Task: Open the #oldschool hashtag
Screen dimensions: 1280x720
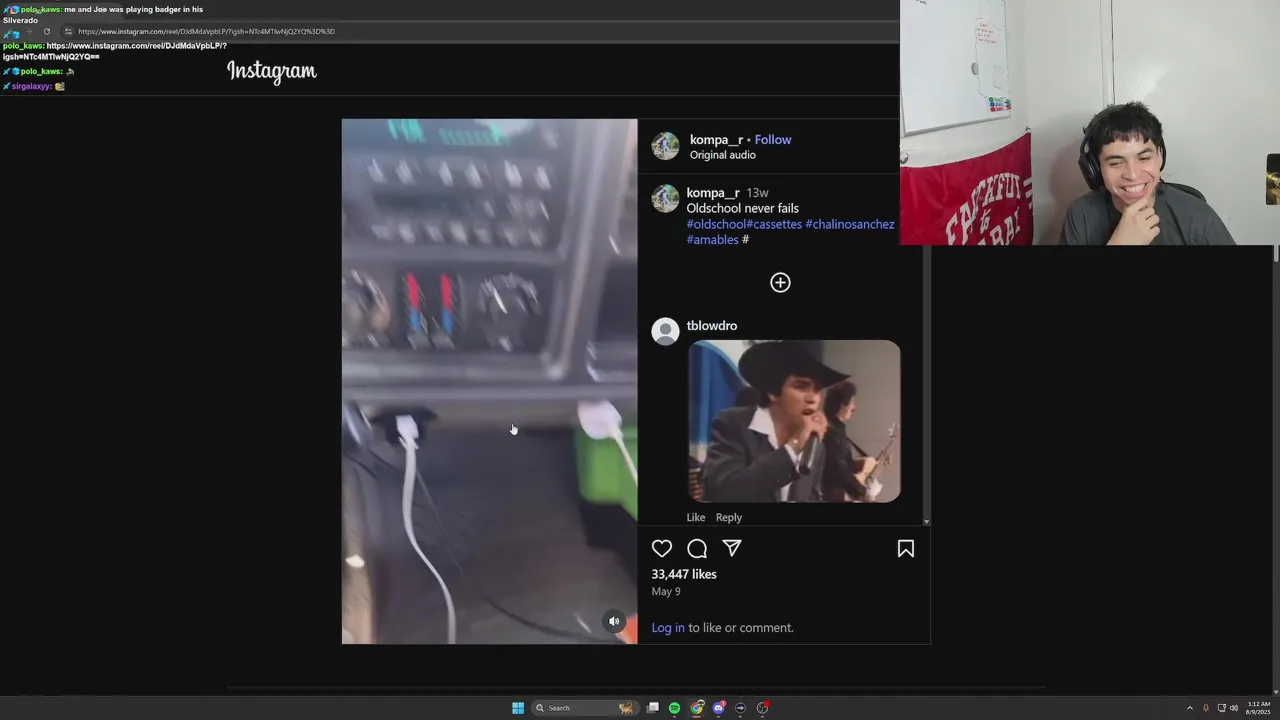Action: (x=716, y=224)
